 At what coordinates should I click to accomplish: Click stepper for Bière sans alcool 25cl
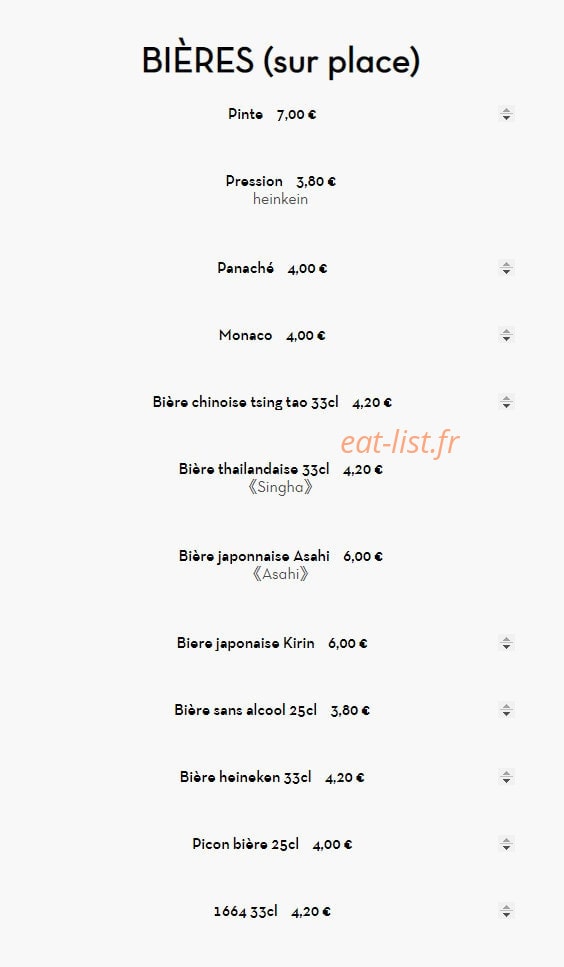[x=506, y=710]
